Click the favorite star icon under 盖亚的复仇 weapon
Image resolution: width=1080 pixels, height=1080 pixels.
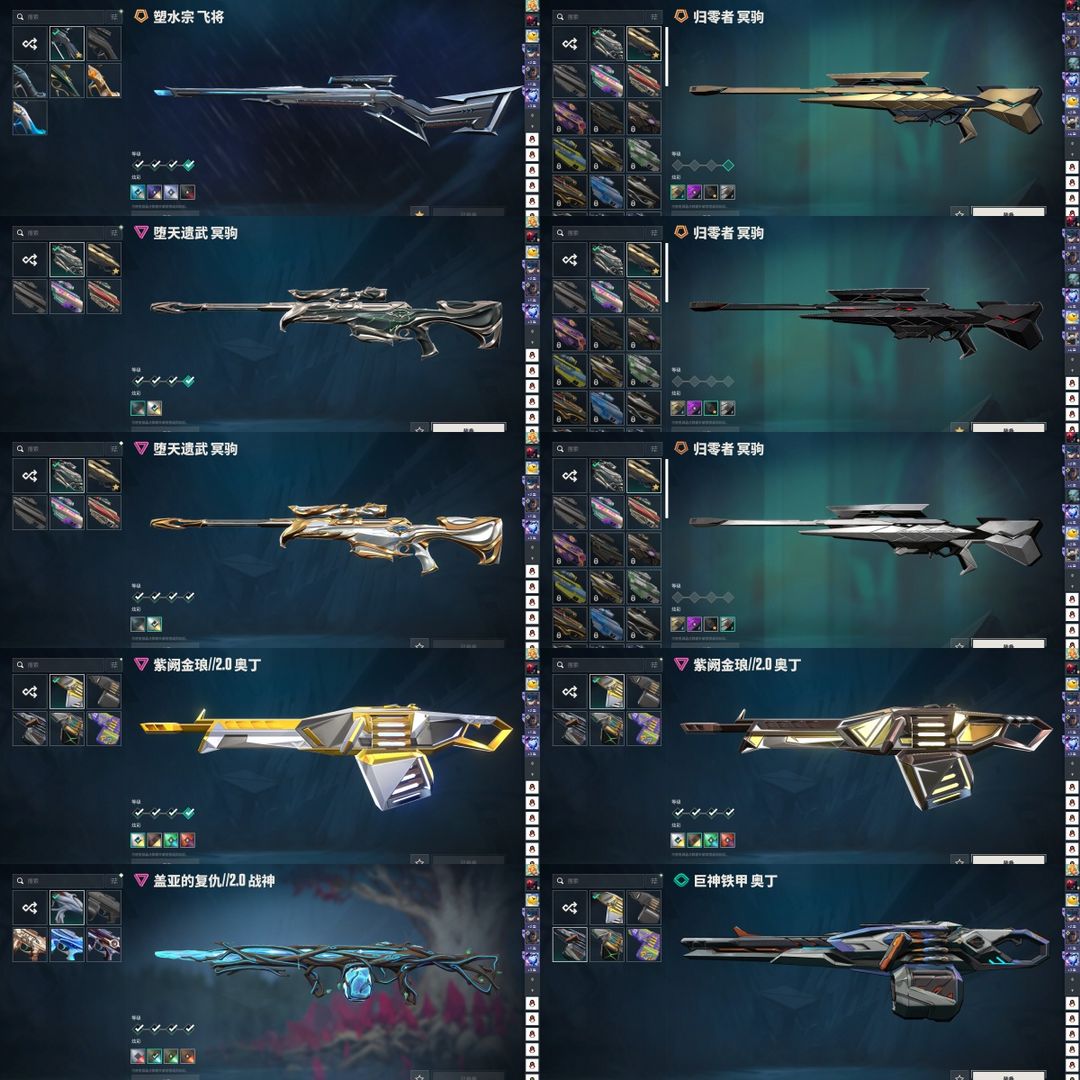(419, 1075)
